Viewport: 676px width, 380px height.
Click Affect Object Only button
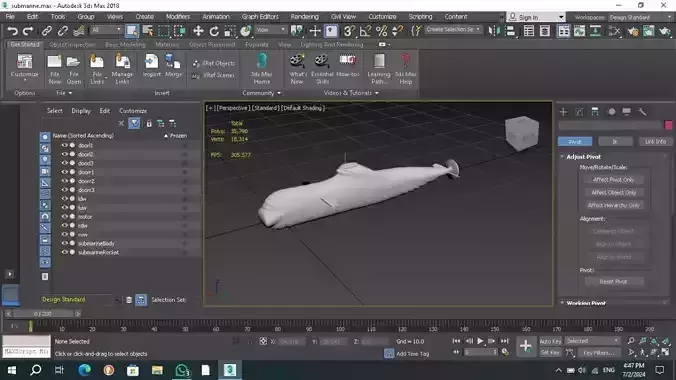pyautogui.click(x=613, y=192)
